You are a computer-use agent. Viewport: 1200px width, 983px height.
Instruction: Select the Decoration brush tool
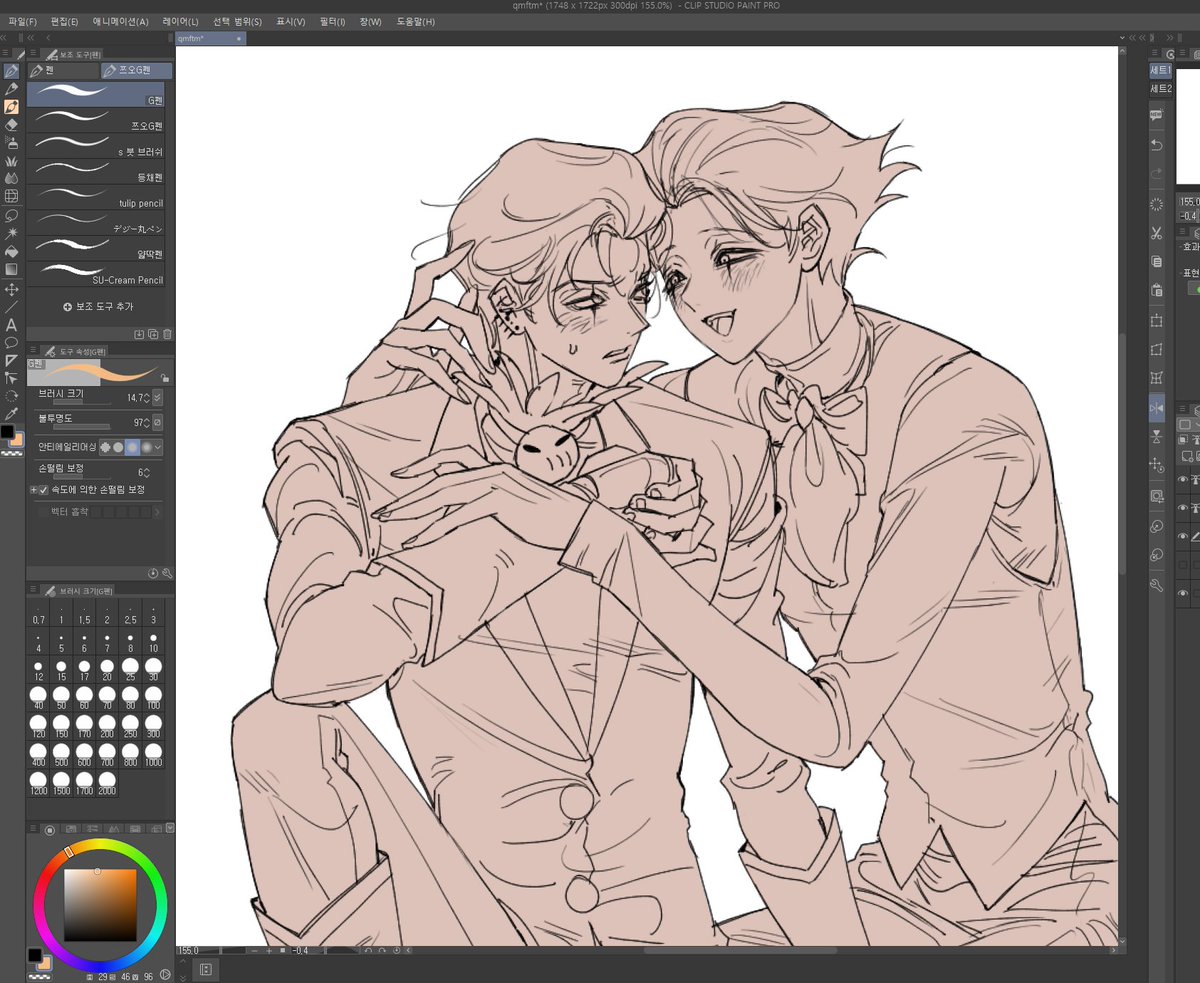coord(11,161)
